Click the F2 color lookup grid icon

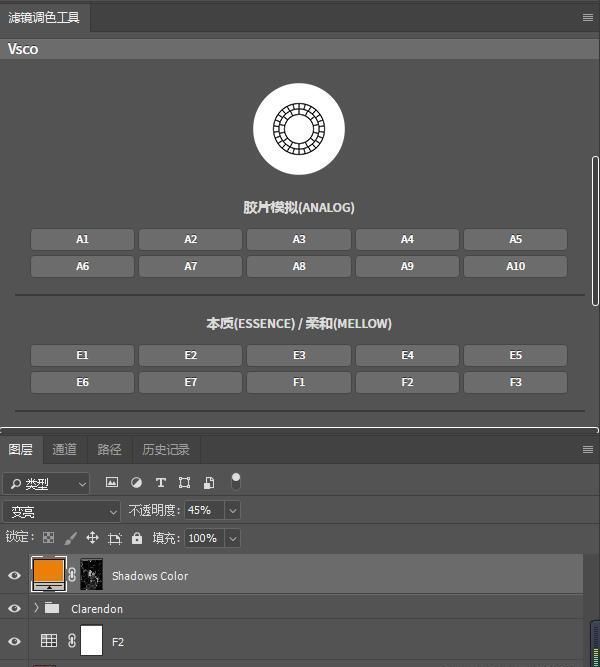coord(49,640)
